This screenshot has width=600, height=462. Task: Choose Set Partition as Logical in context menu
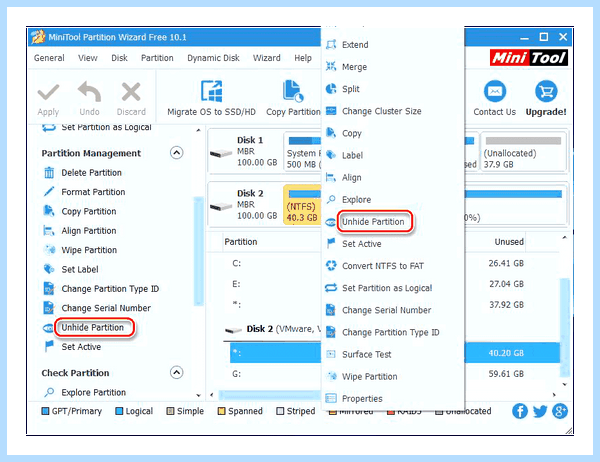[x=387, y=288]
